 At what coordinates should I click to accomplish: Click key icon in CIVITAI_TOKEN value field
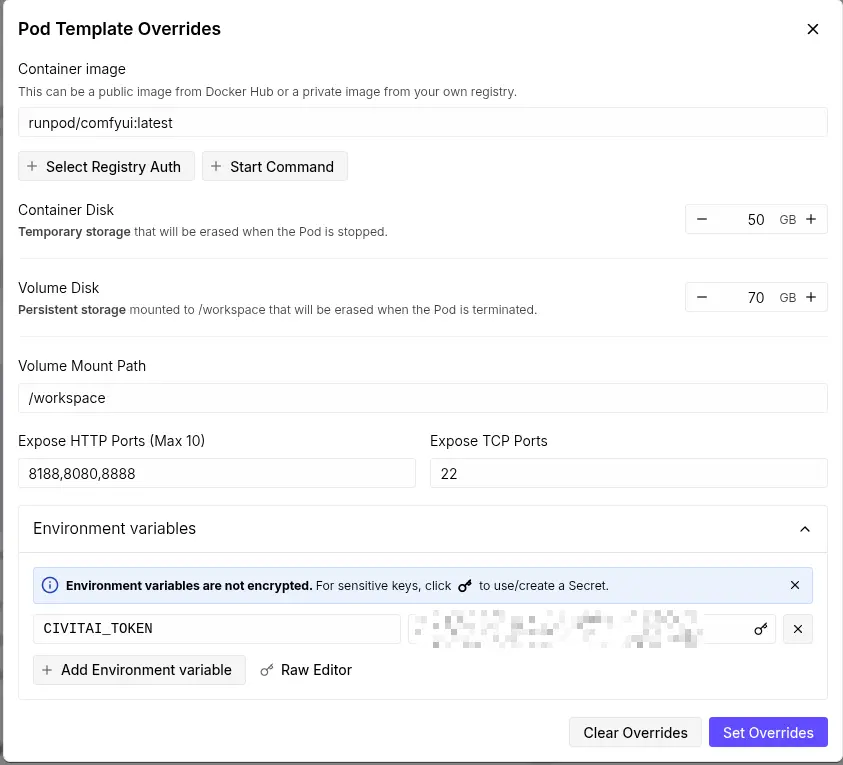pos(761,629)
